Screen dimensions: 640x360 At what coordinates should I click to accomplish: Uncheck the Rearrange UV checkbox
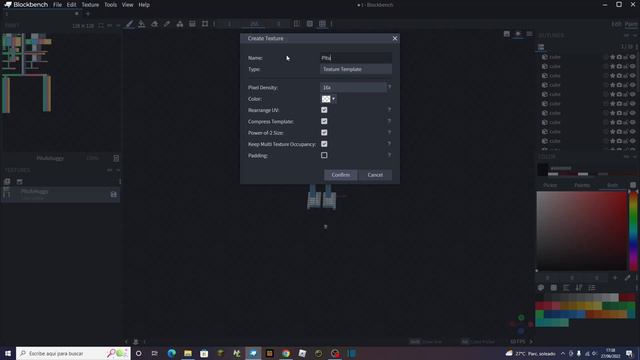[324, 110]
